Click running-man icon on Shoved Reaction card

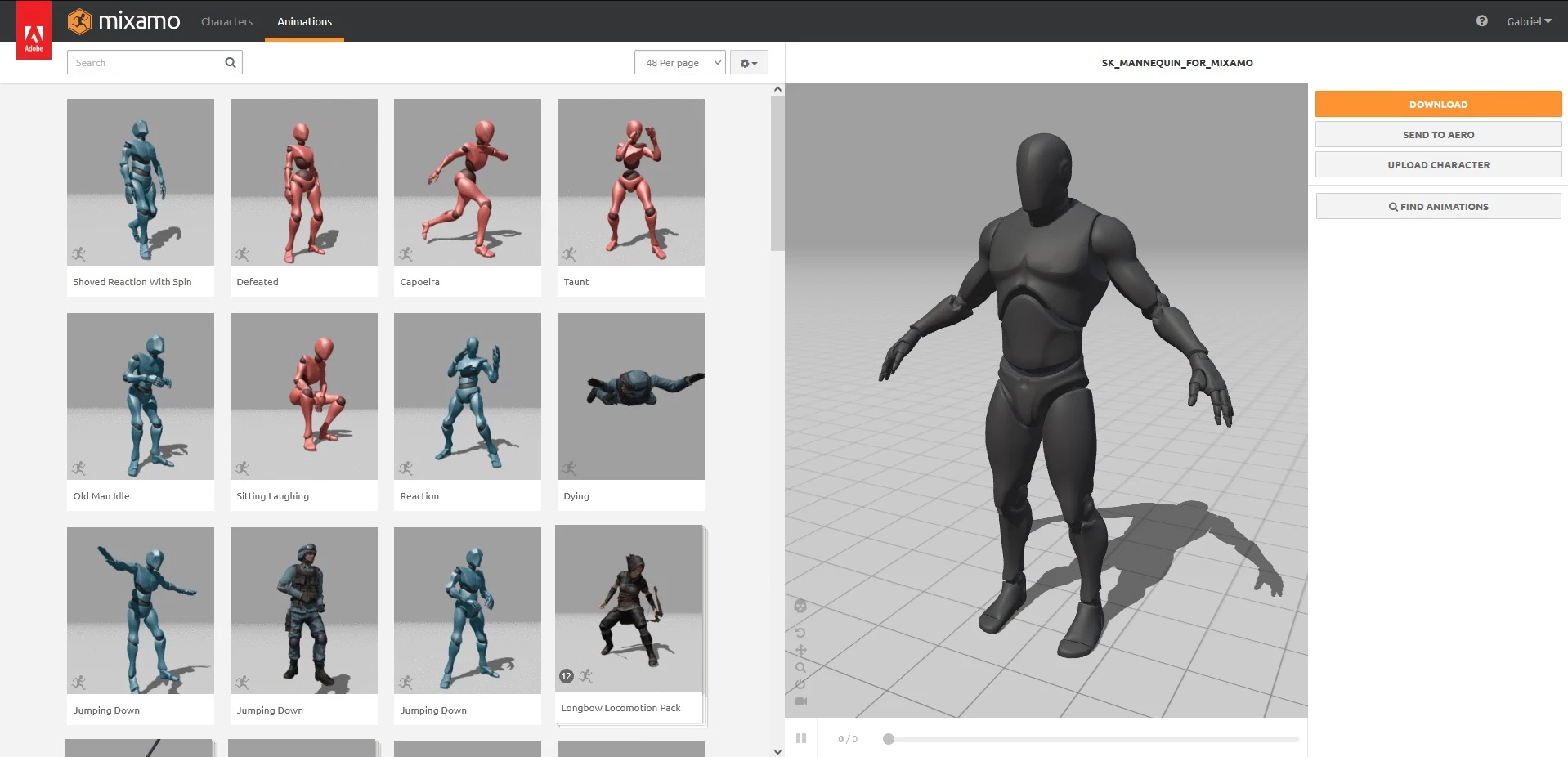tap(79, 254)
